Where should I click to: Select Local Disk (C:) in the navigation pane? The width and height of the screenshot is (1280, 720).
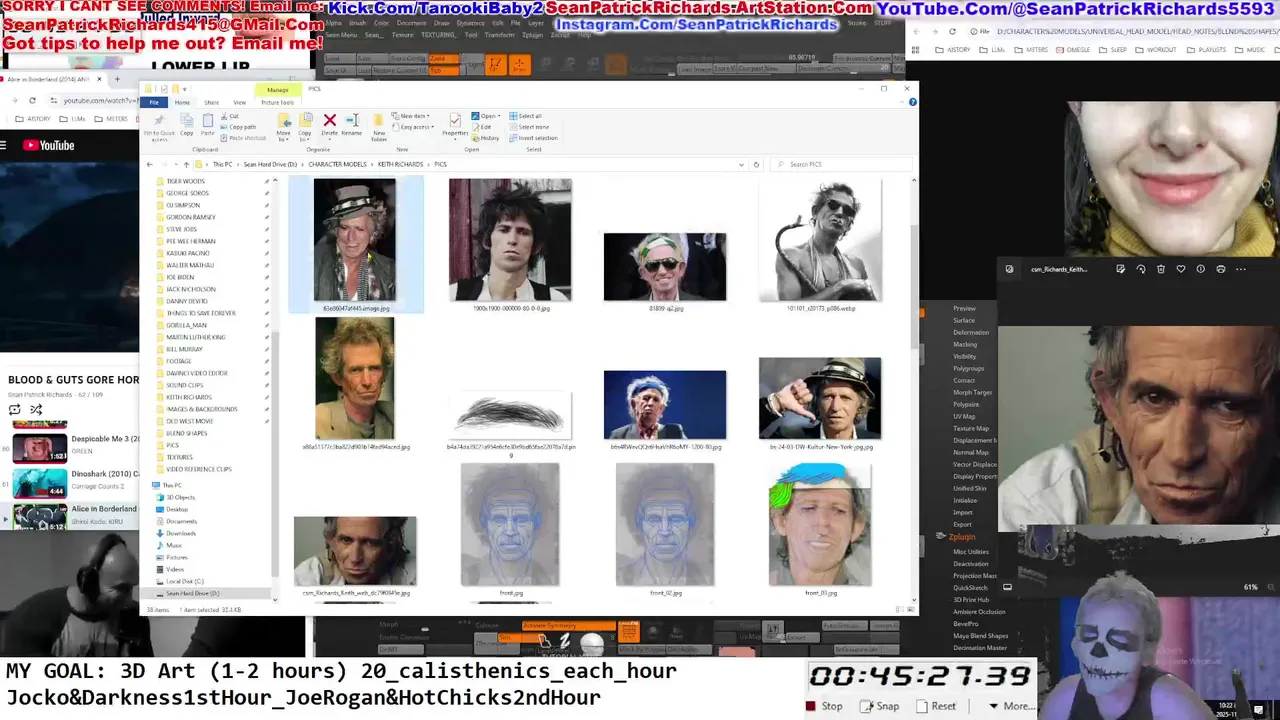click(x=184, y=581)
